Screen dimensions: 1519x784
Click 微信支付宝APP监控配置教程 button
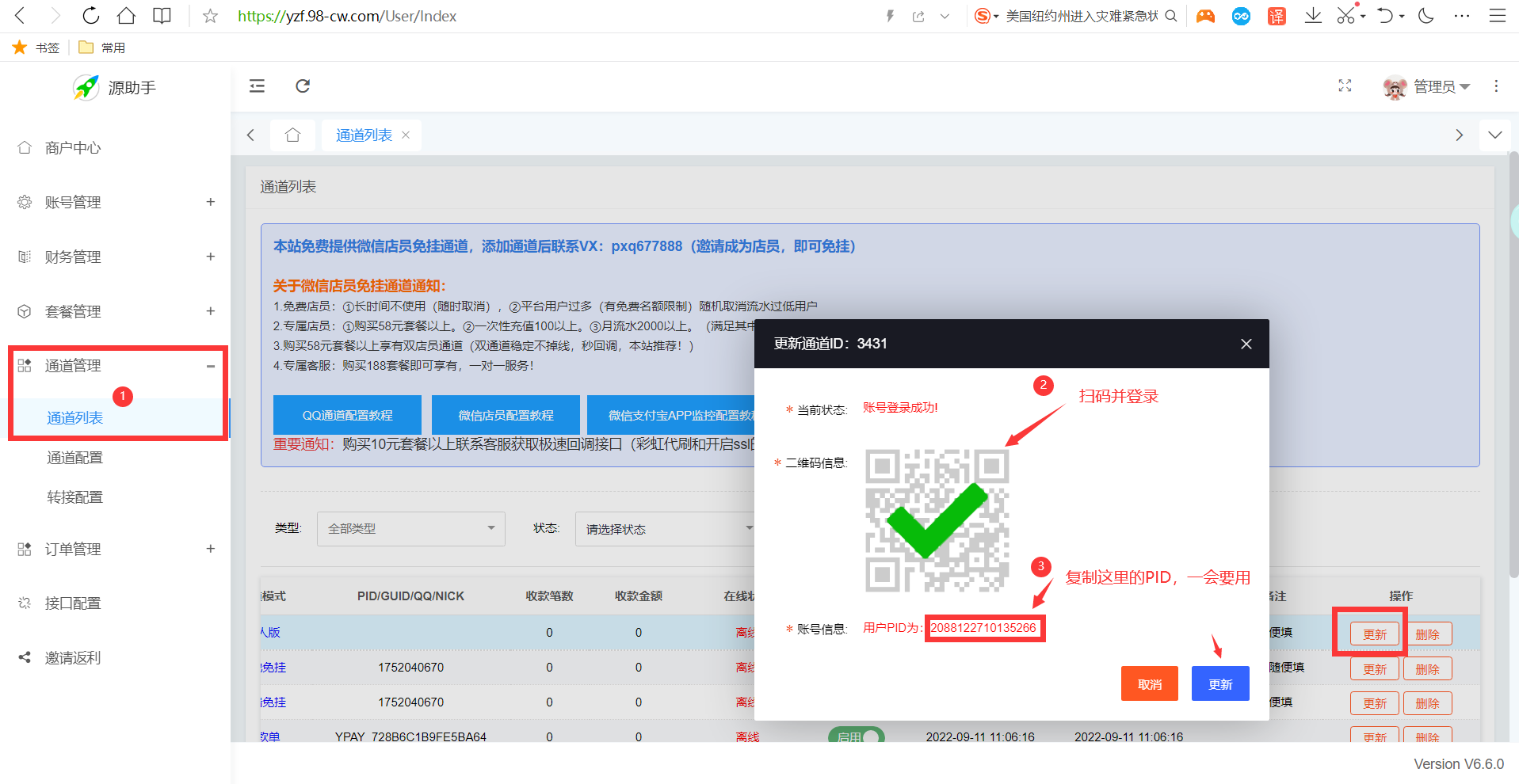coord(671,415)
